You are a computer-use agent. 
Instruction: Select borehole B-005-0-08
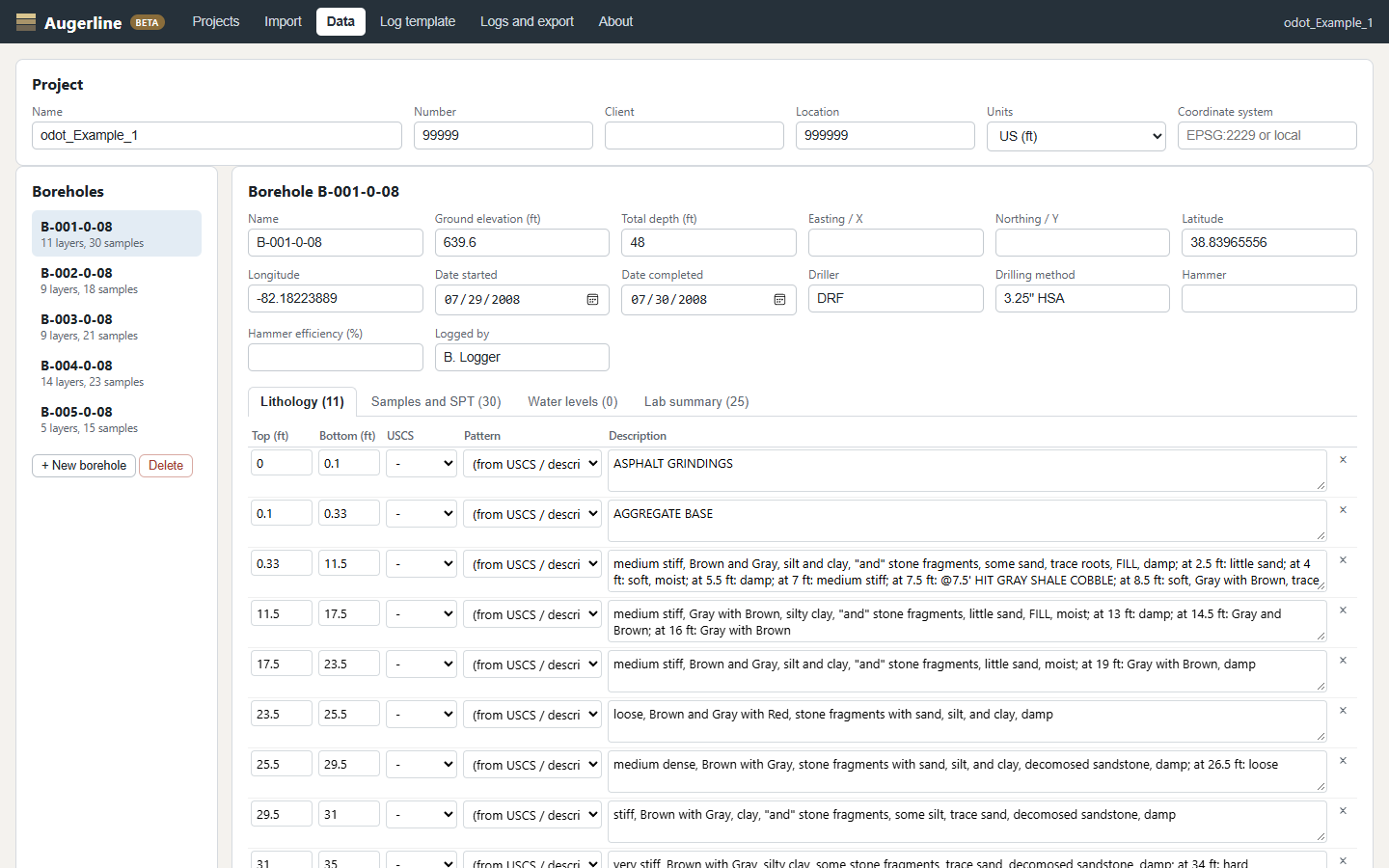[117, 419]
